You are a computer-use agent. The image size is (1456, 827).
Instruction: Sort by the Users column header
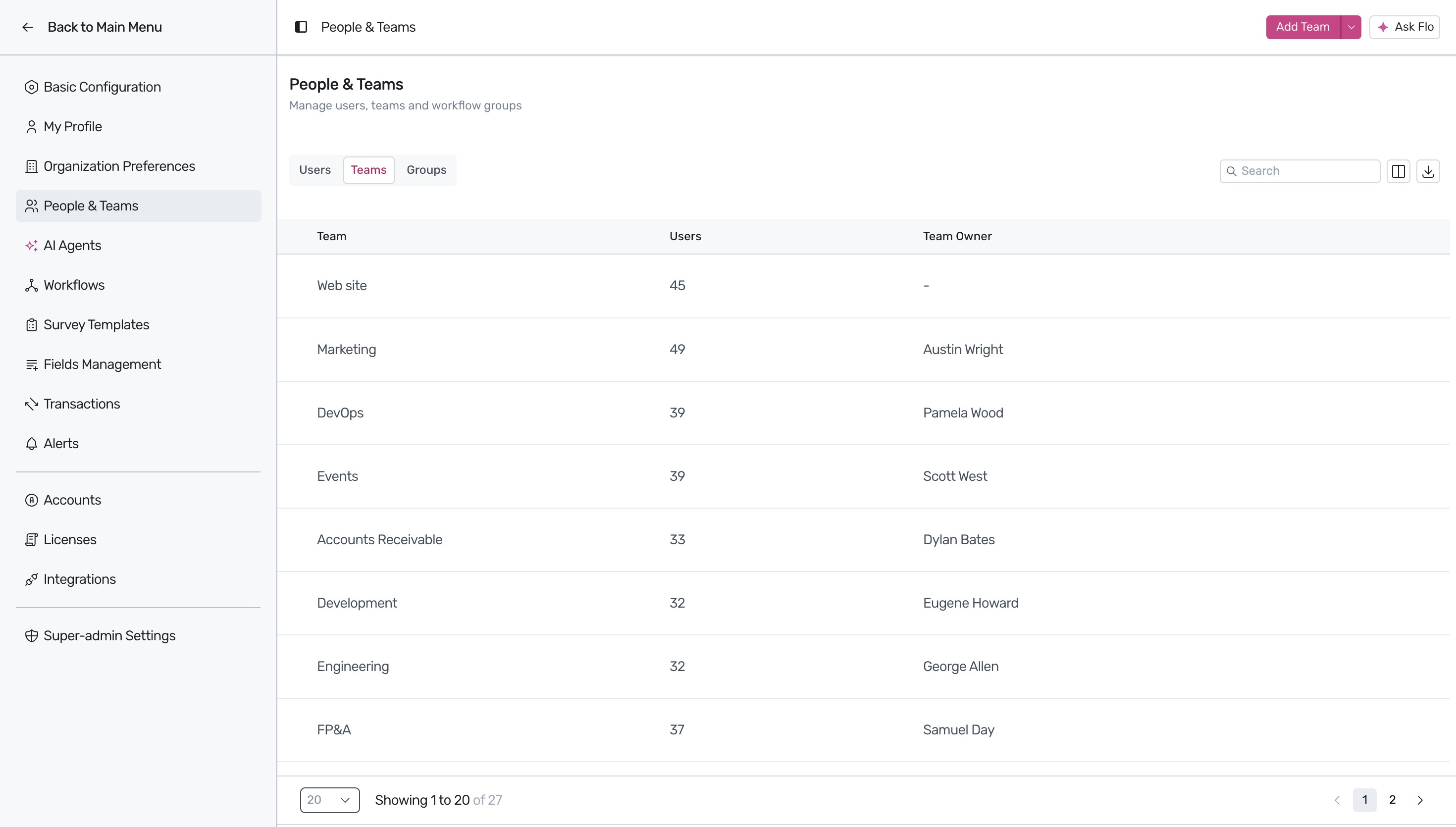click(685, 236)
